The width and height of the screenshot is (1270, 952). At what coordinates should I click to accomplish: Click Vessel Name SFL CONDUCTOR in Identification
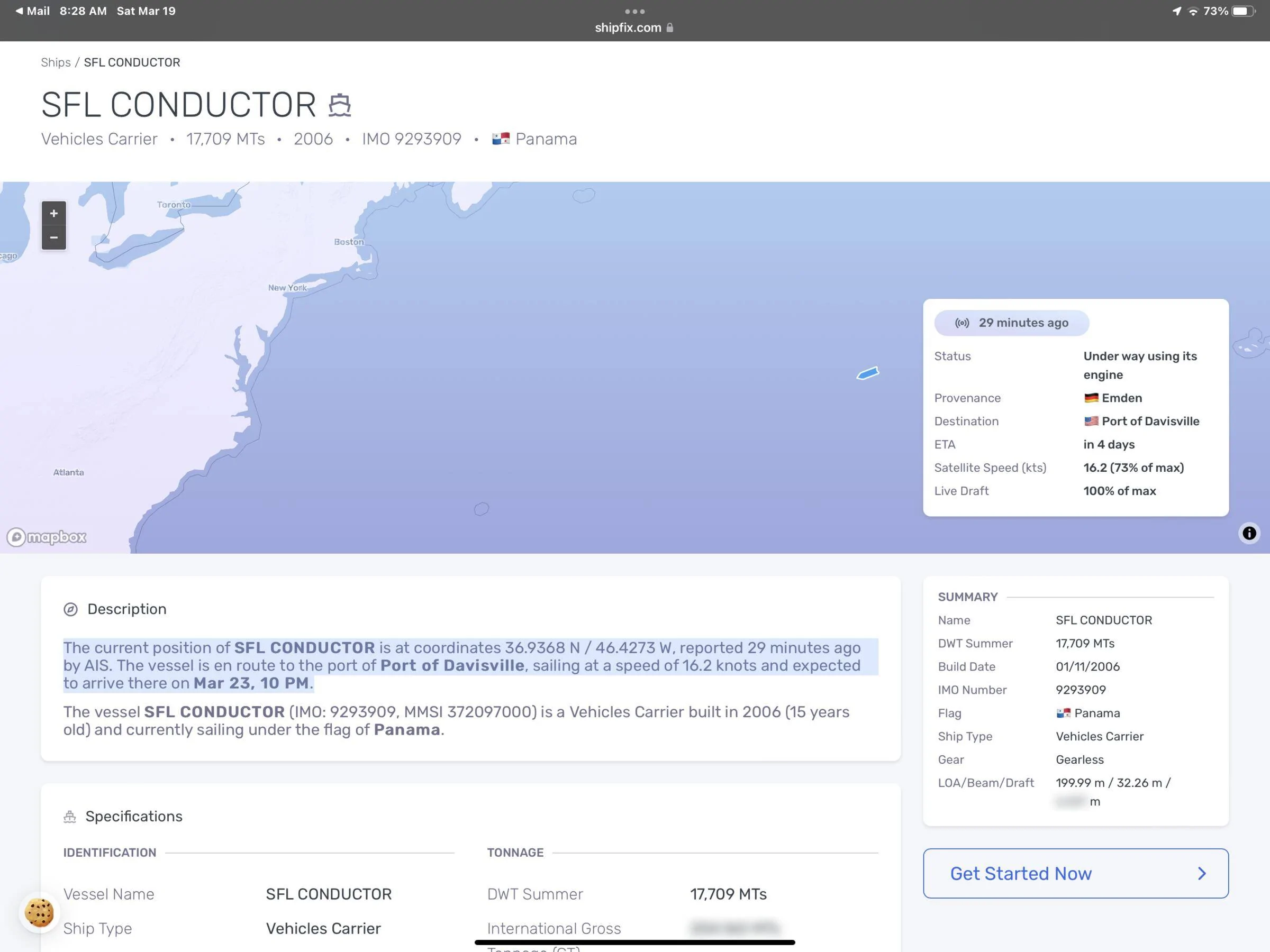click(329, 894)
